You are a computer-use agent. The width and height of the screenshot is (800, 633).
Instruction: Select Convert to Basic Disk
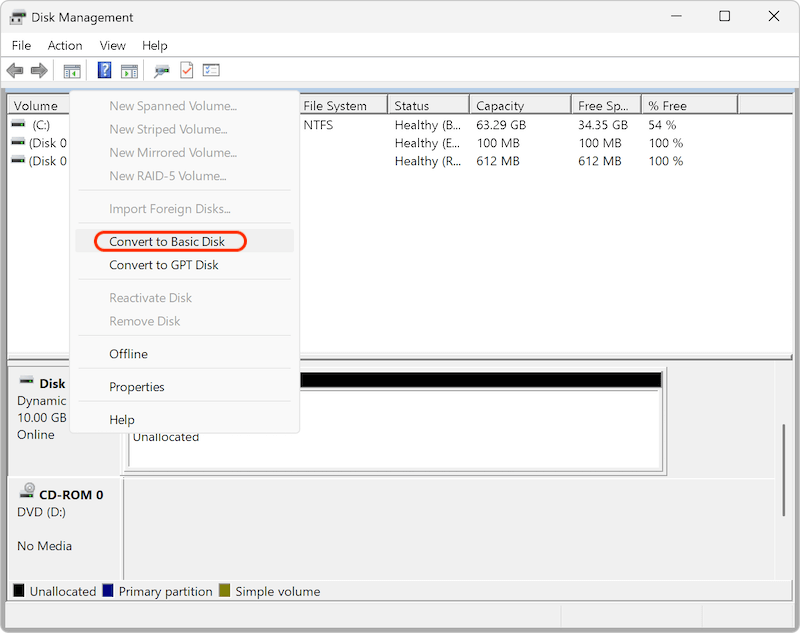coord(169,241)
